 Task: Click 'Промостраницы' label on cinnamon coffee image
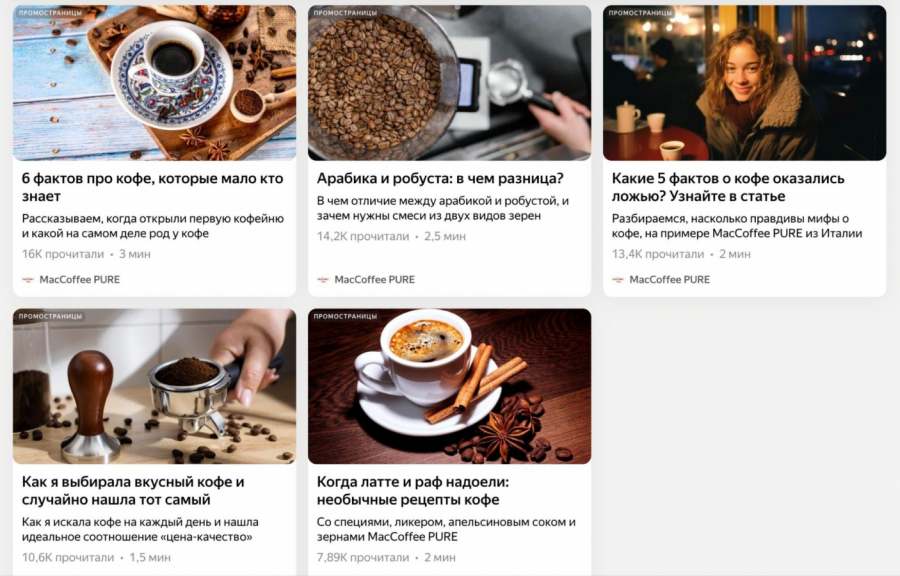[346, 316]
